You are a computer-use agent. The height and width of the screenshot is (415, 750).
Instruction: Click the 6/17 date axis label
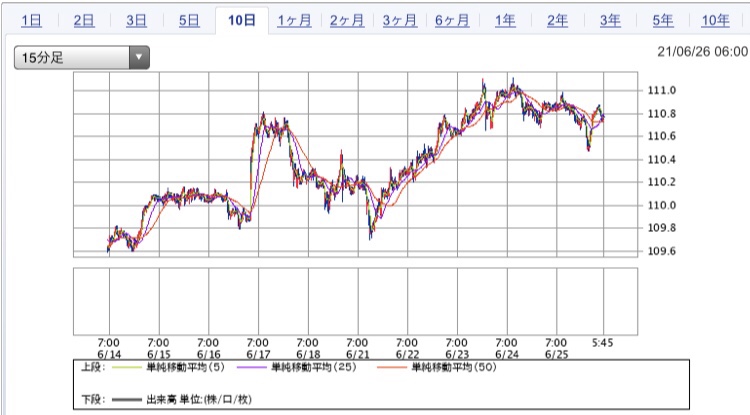(258, 355)
